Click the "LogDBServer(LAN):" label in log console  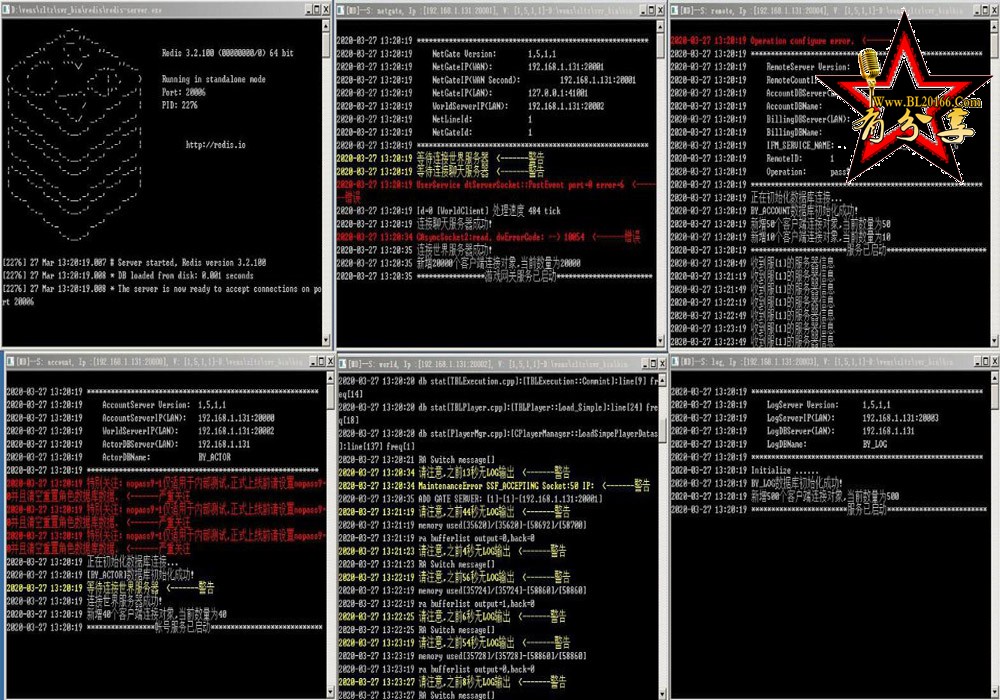800,431
